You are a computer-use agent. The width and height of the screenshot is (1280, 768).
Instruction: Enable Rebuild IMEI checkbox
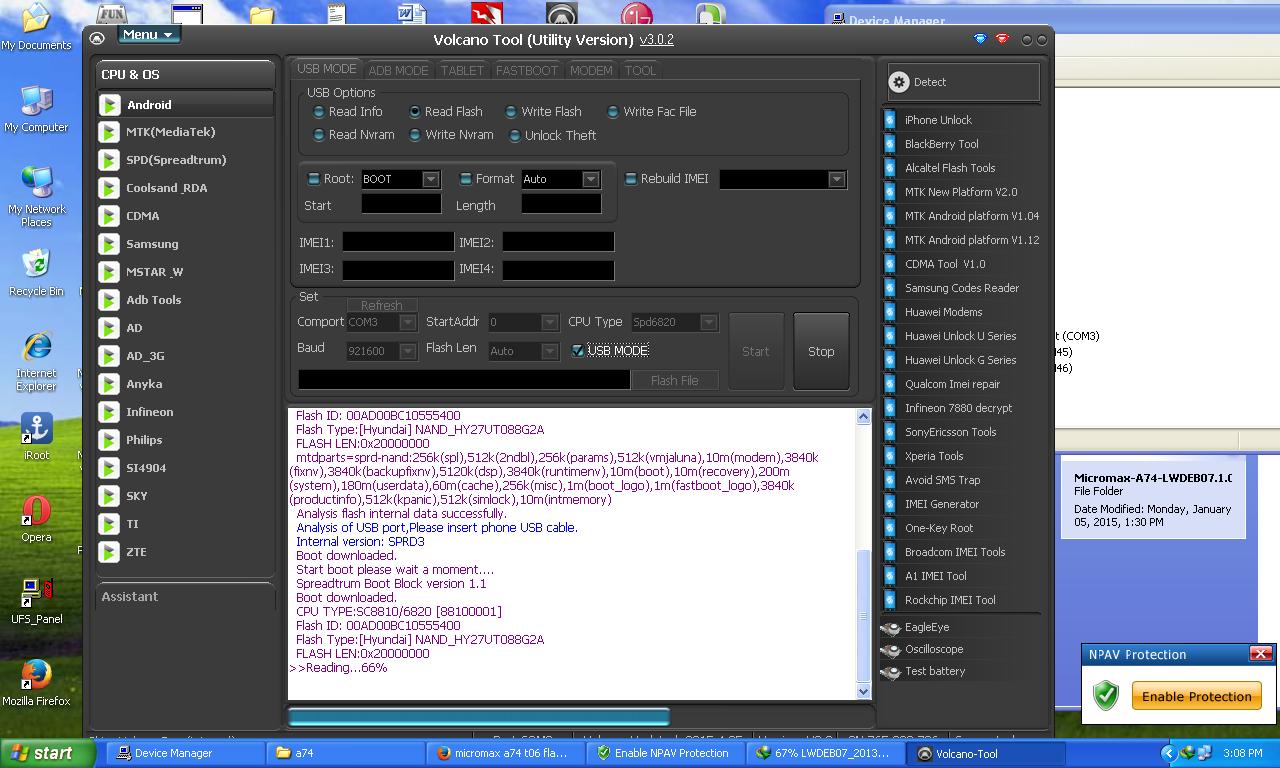tap(630, 179)
